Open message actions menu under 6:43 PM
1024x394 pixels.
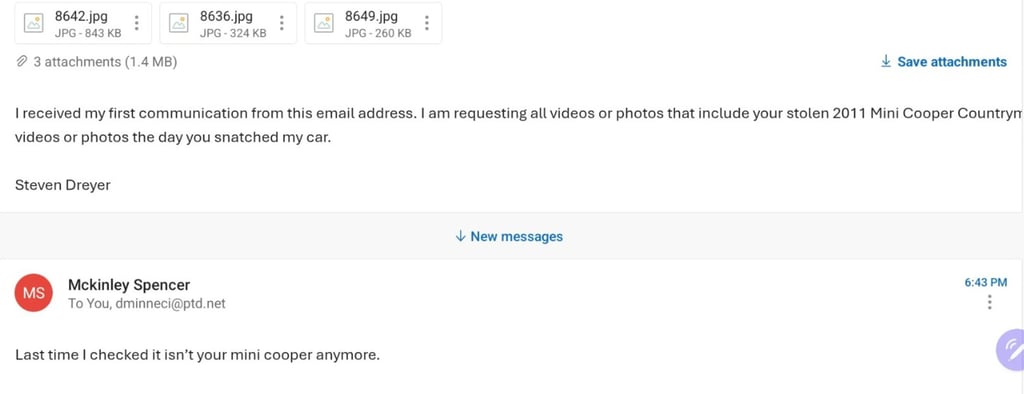pos(990,302)
